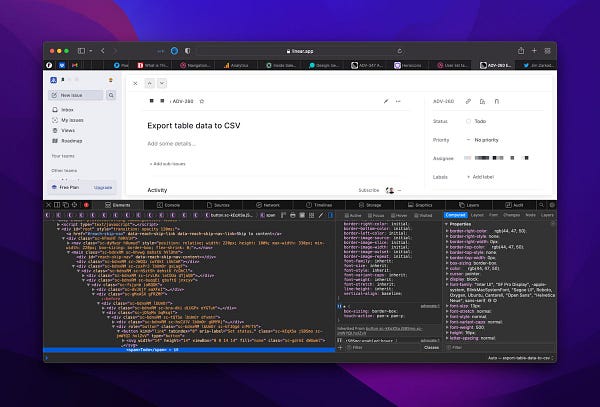
Task: Expand the border-right-color computed property
Action: [x=447, y=231]
